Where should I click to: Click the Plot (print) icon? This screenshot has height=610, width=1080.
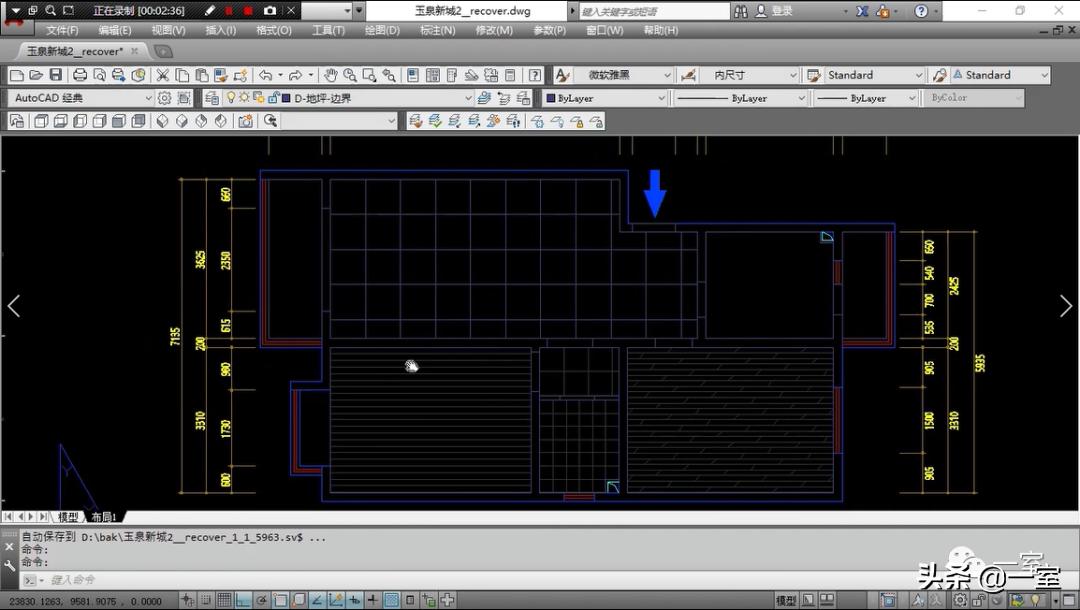coord(80,75)
